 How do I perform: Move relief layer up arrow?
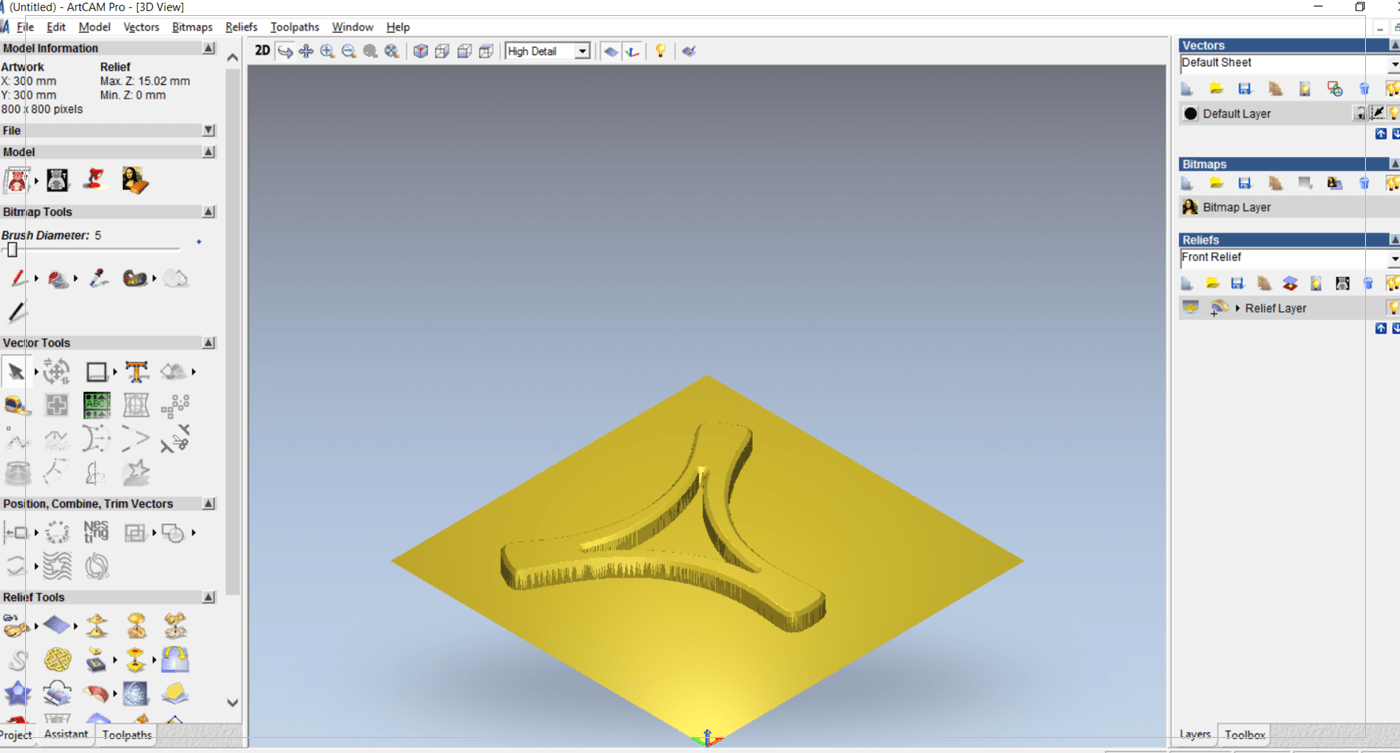coord(1381,328)
